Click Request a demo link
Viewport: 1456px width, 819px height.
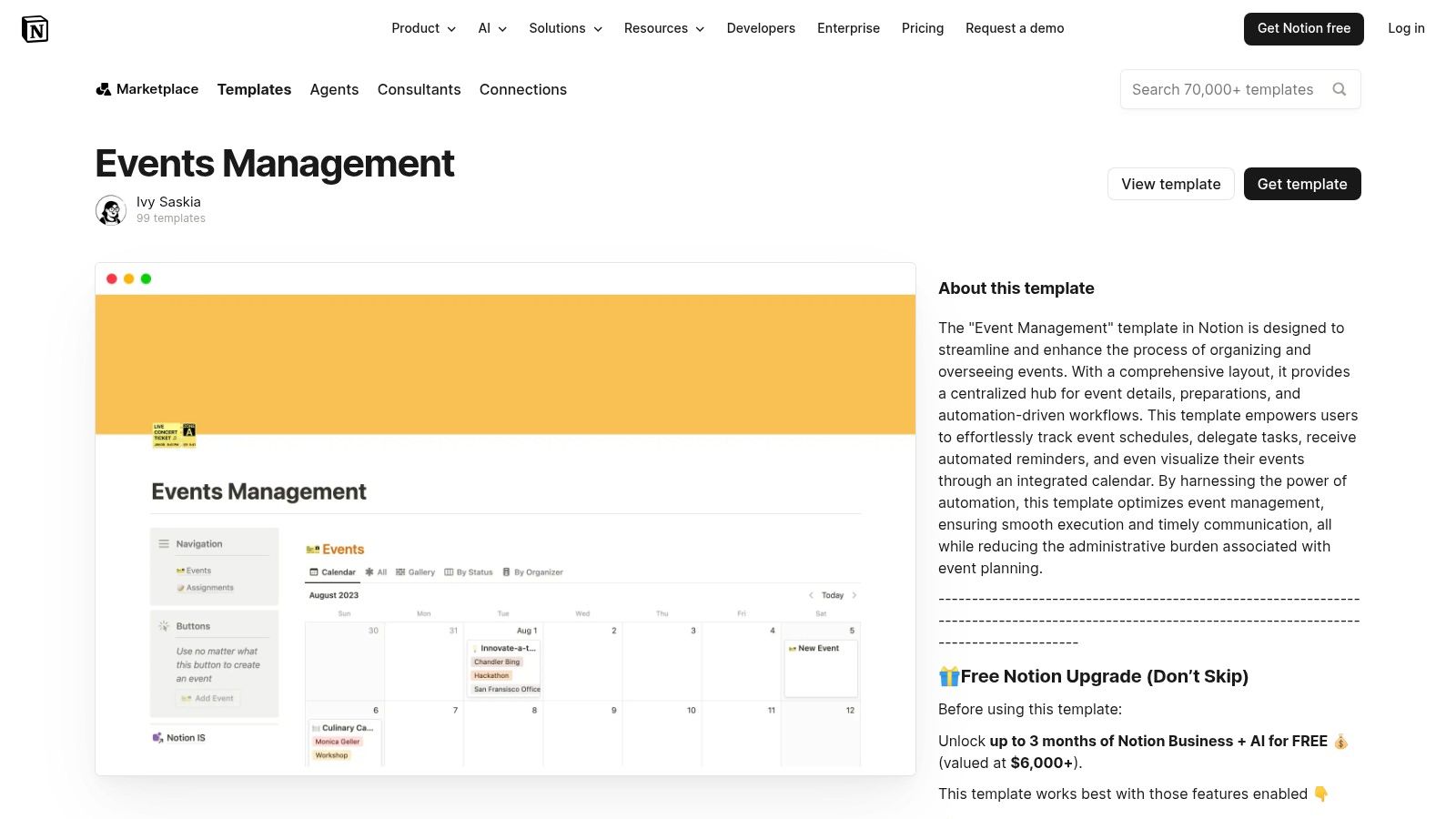tap(1015, 28)
